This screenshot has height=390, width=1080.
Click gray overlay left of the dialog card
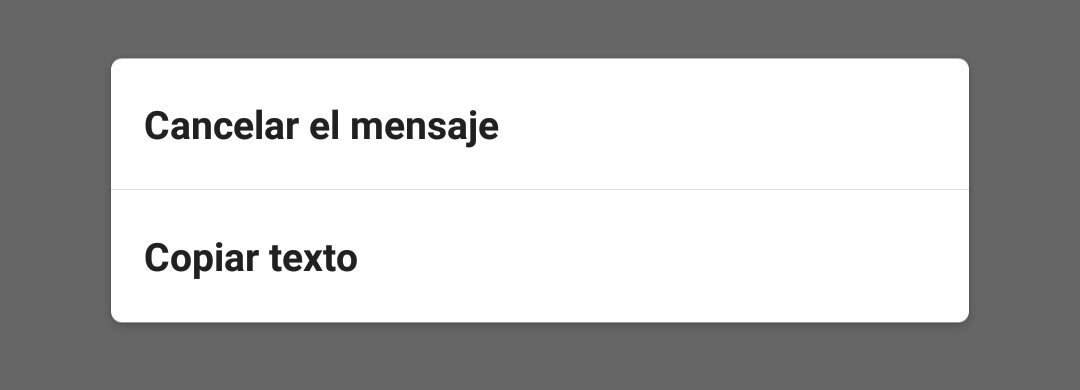[x=55, y=195]
